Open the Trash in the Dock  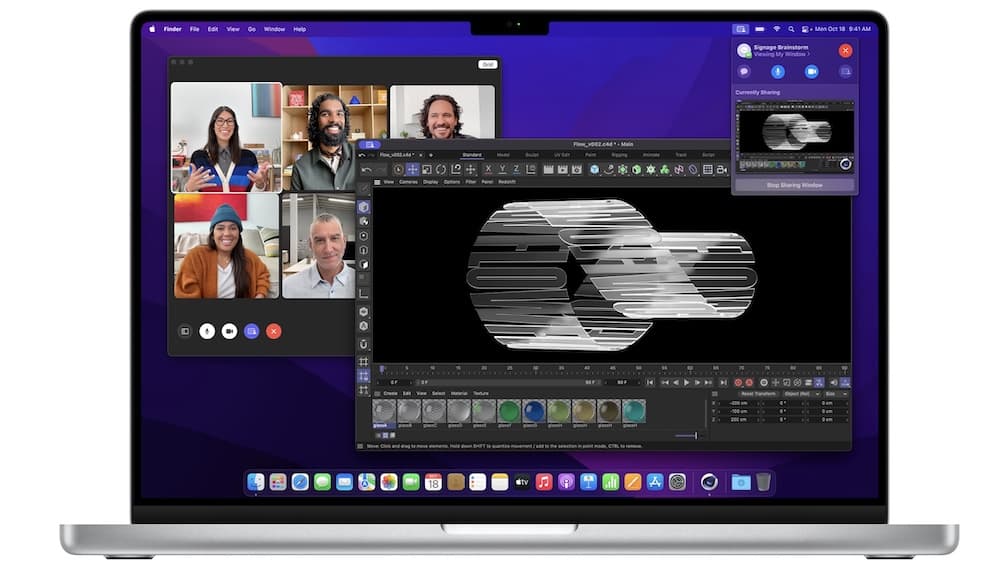coord(763,482)
